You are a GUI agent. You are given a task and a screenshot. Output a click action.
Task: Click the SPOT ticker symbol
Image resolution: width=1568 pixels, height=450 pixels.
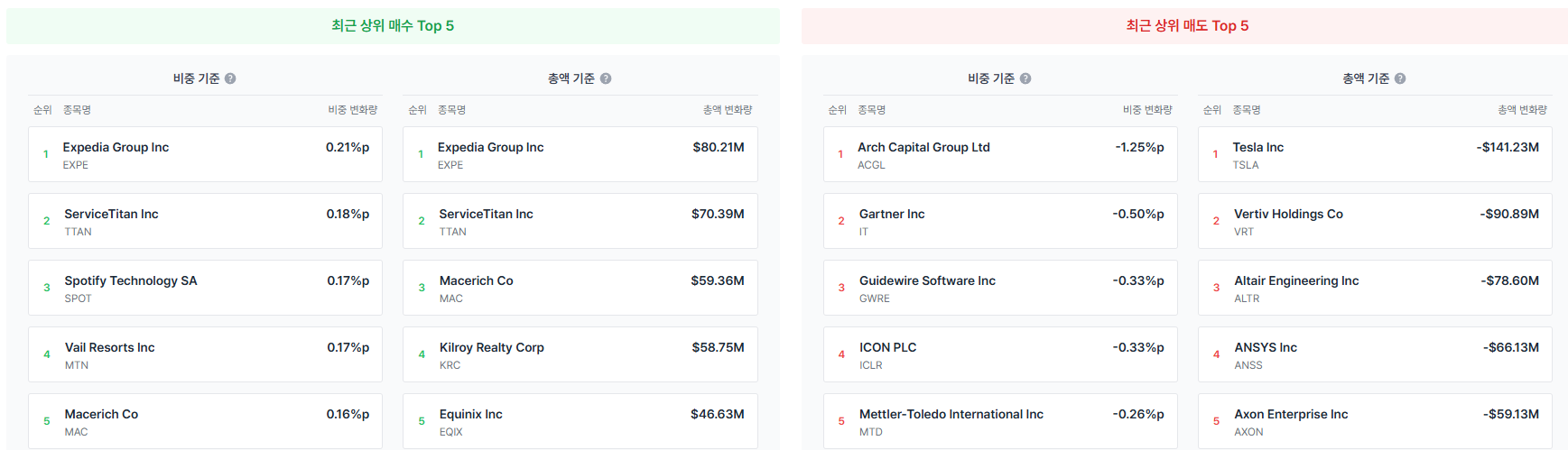click(x=78, y=298)
